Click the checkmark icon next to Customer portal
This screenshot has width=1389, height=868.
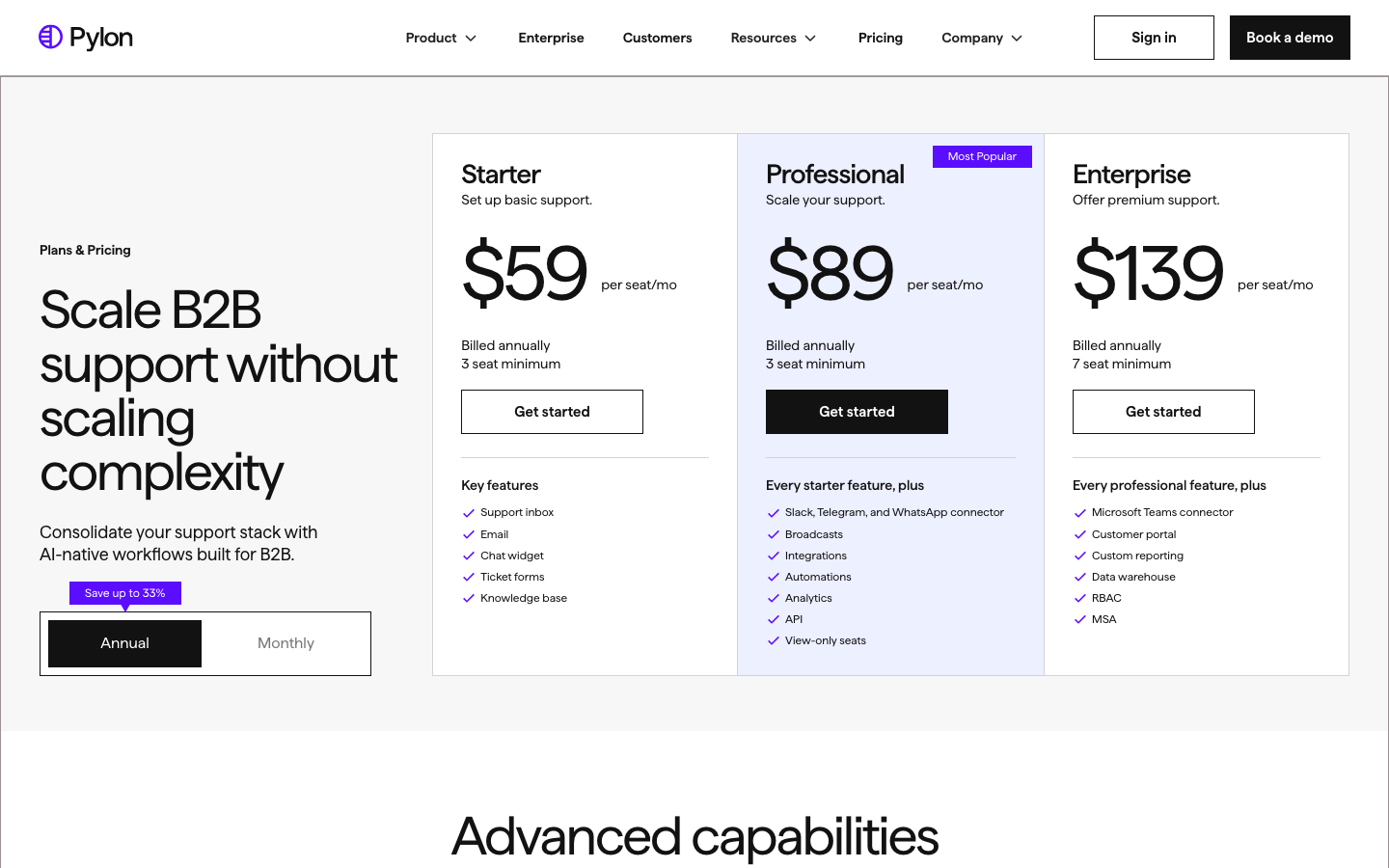[1080, 534]
